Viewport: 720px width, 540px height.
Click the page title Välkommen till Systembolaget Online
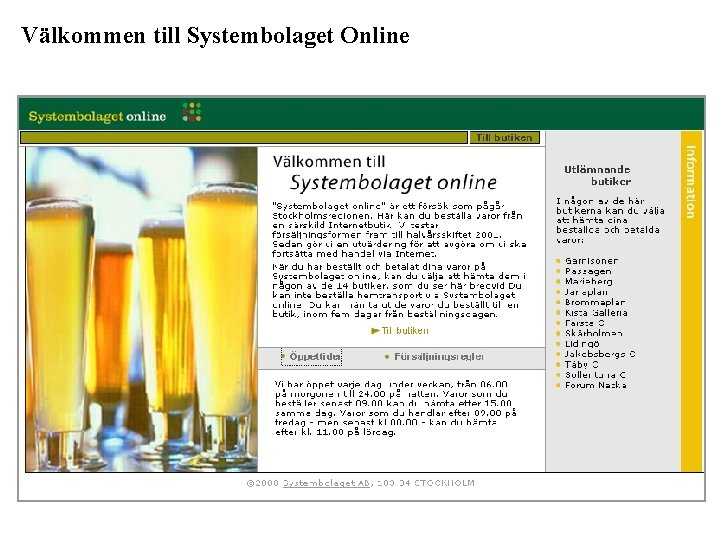pyautogui.click(x=215, y=35)
